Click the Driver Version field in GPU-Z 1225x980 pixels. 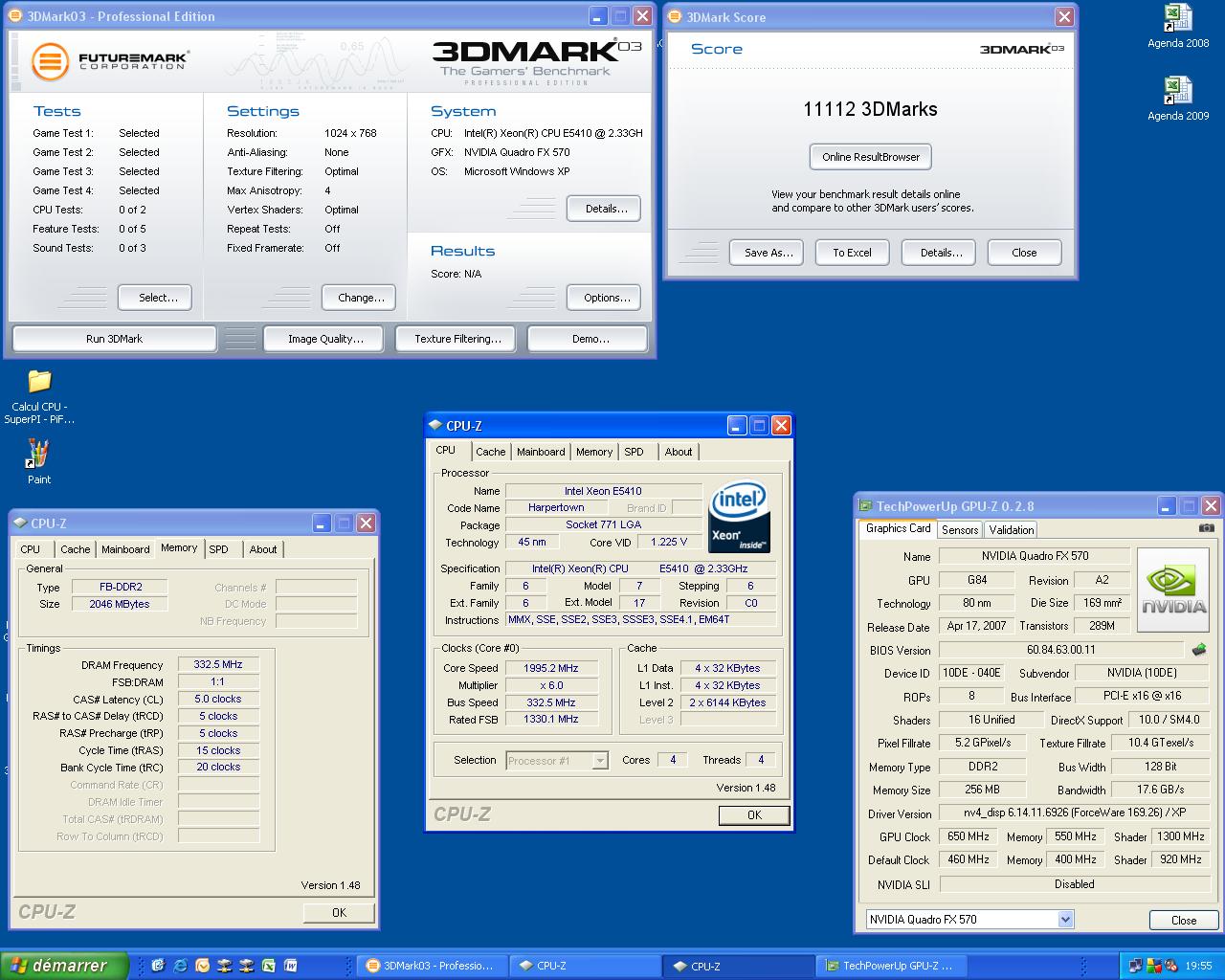1073,813
